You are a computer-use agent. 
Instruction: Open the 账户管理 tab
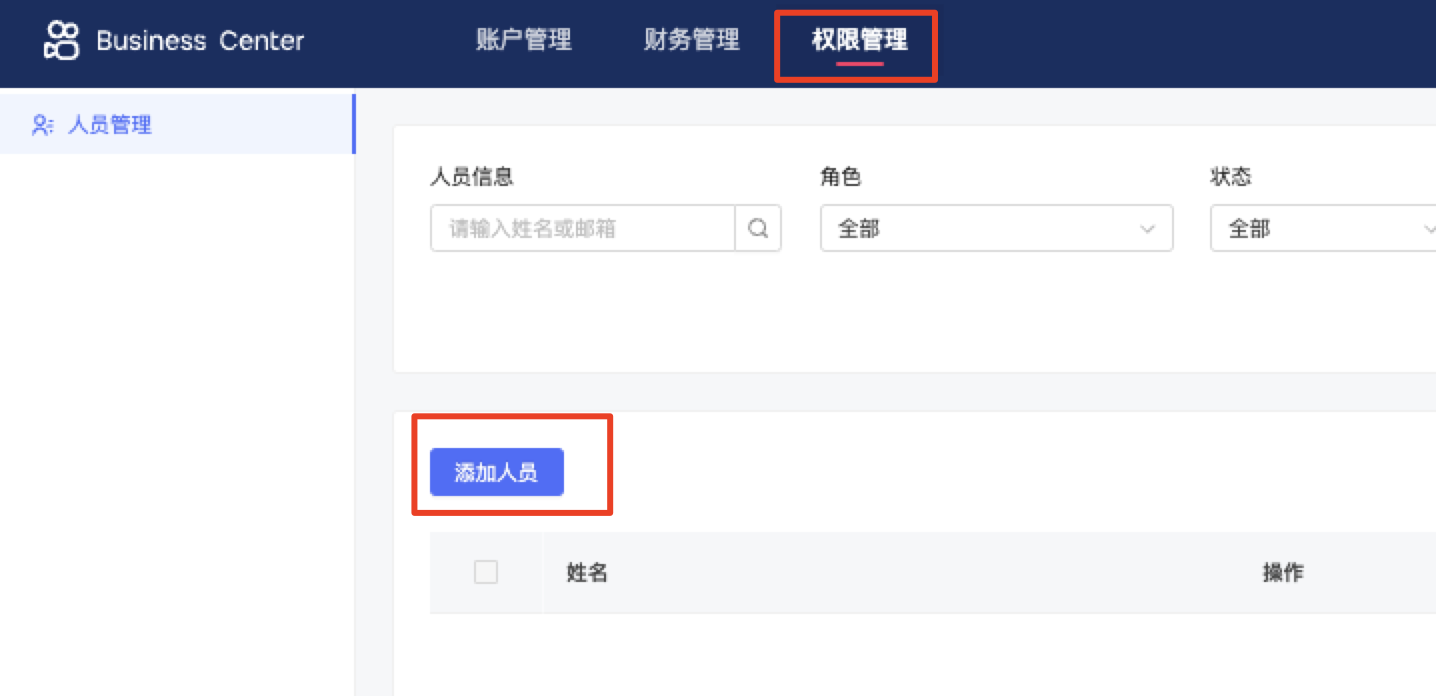[x=524, y=40]
